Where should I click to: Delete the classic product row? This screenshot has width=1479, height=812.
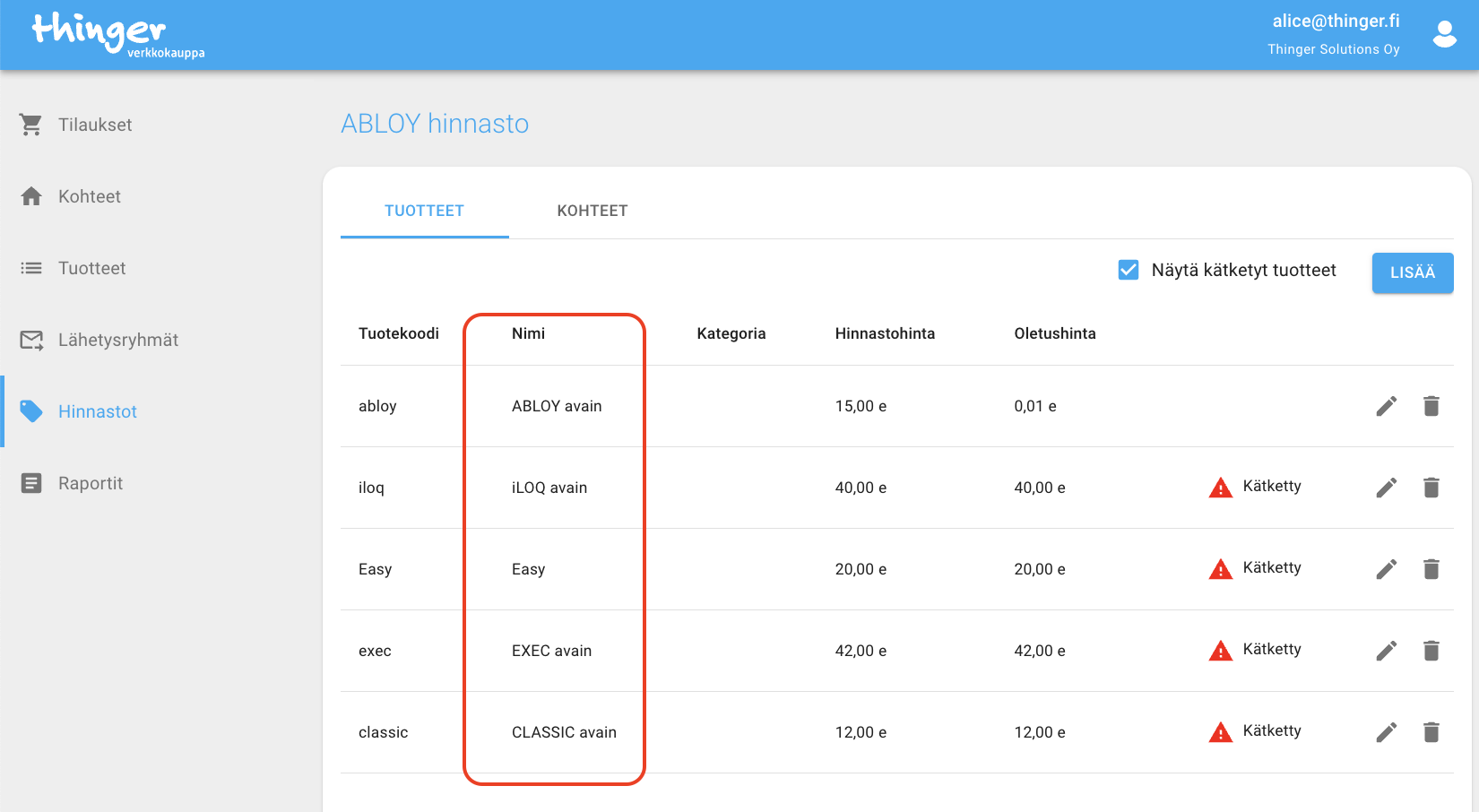(x=1431, y=732)
